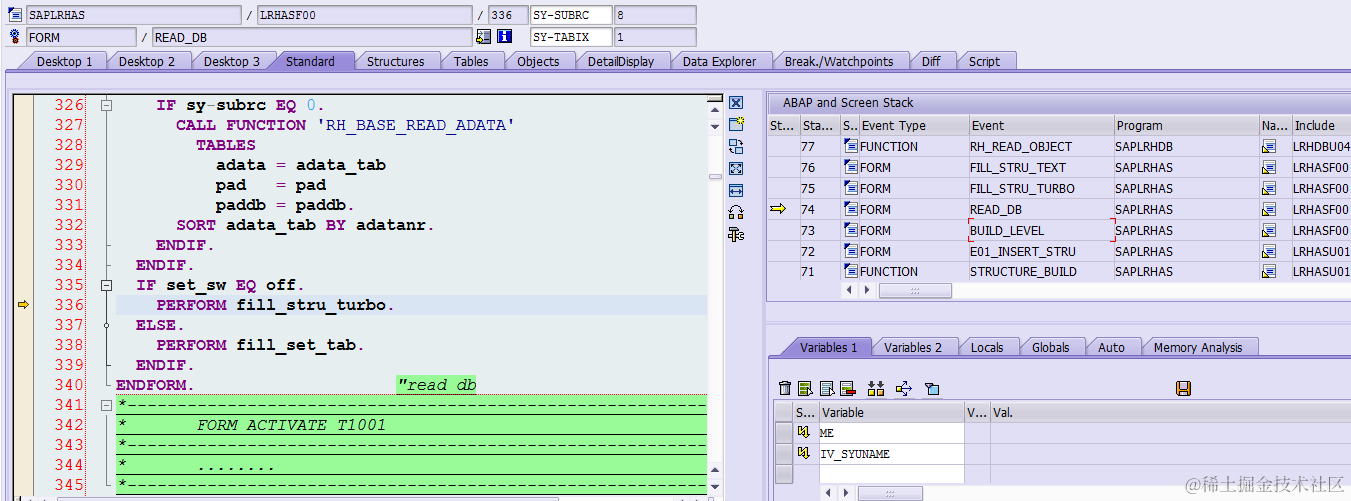Select the Auto tab
Image resolution: width=1351 pixels, height=501 pixels.
[1111, 348]
